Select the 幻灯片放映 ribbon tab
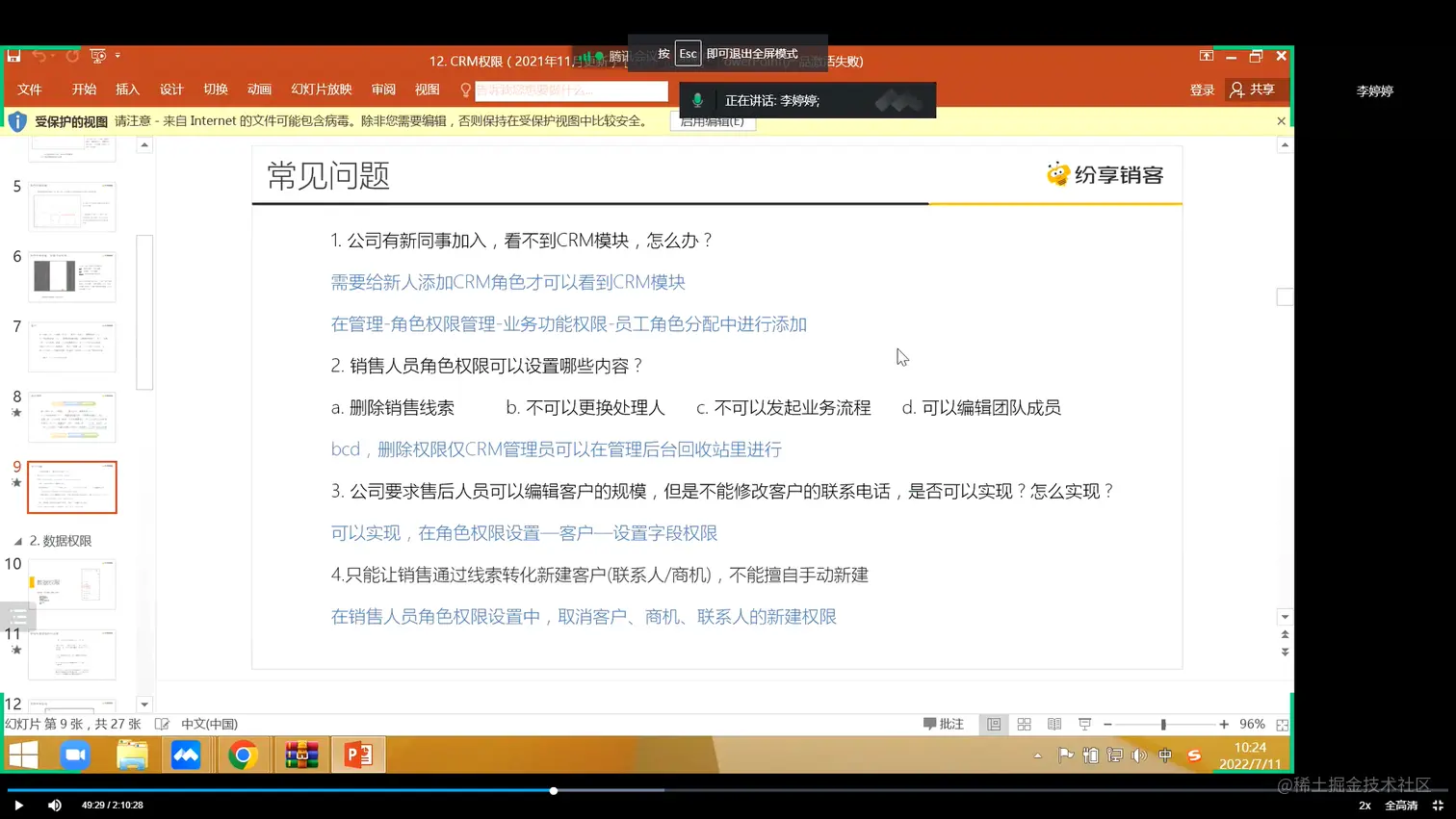Viewport: 1456px width, 819px height. click(322, 90)
